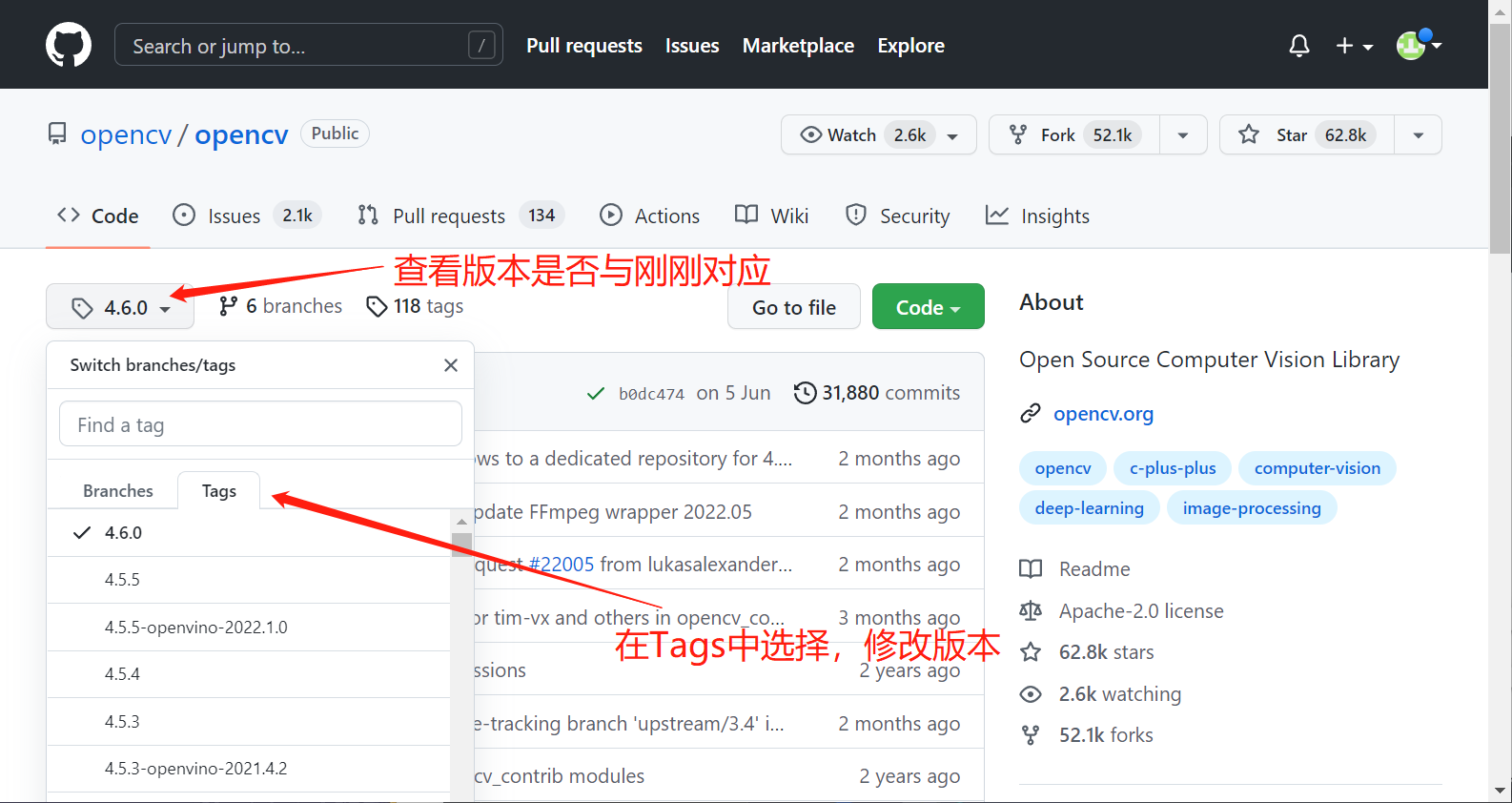
Task: Select tag 4.5.4
Action: (x=249, y=674)
